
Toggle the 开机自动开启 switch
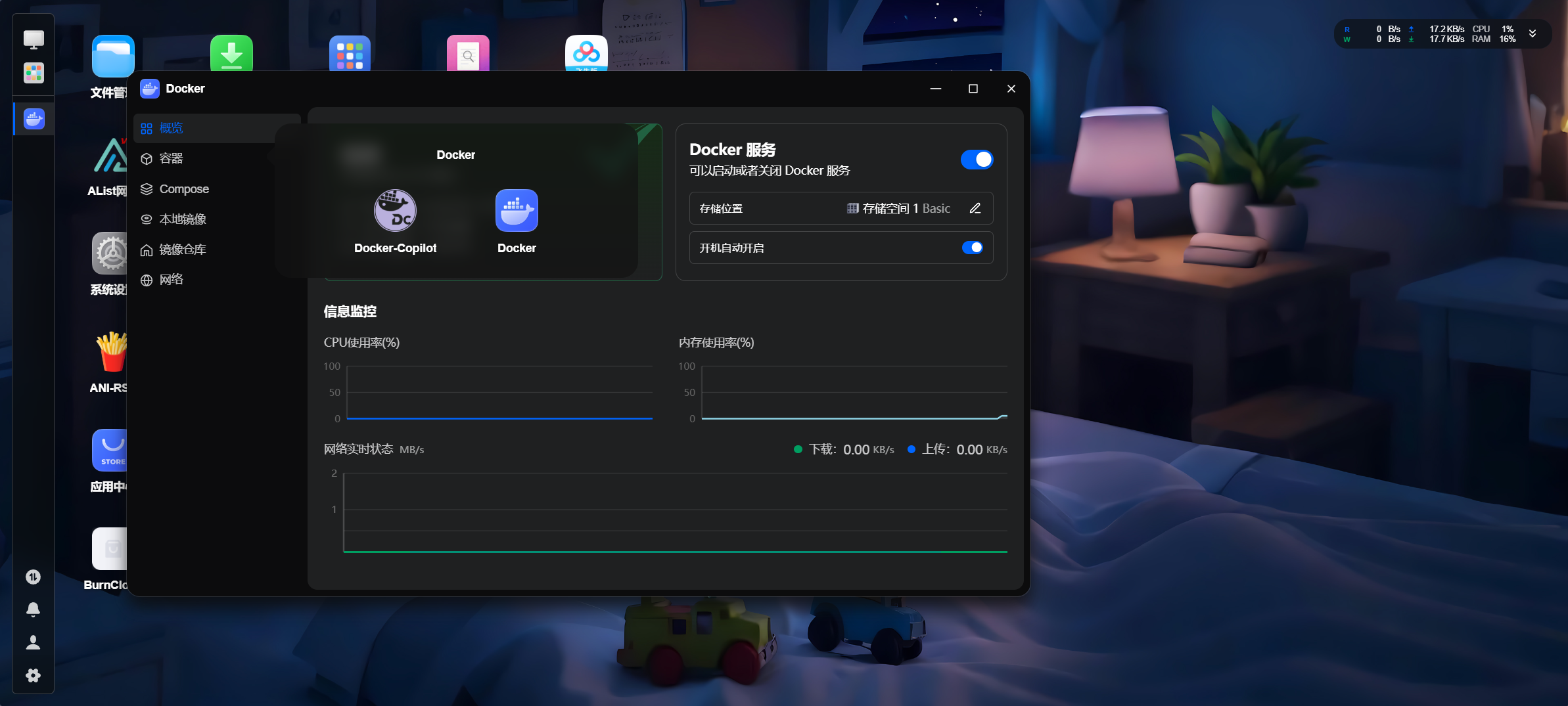973,248
